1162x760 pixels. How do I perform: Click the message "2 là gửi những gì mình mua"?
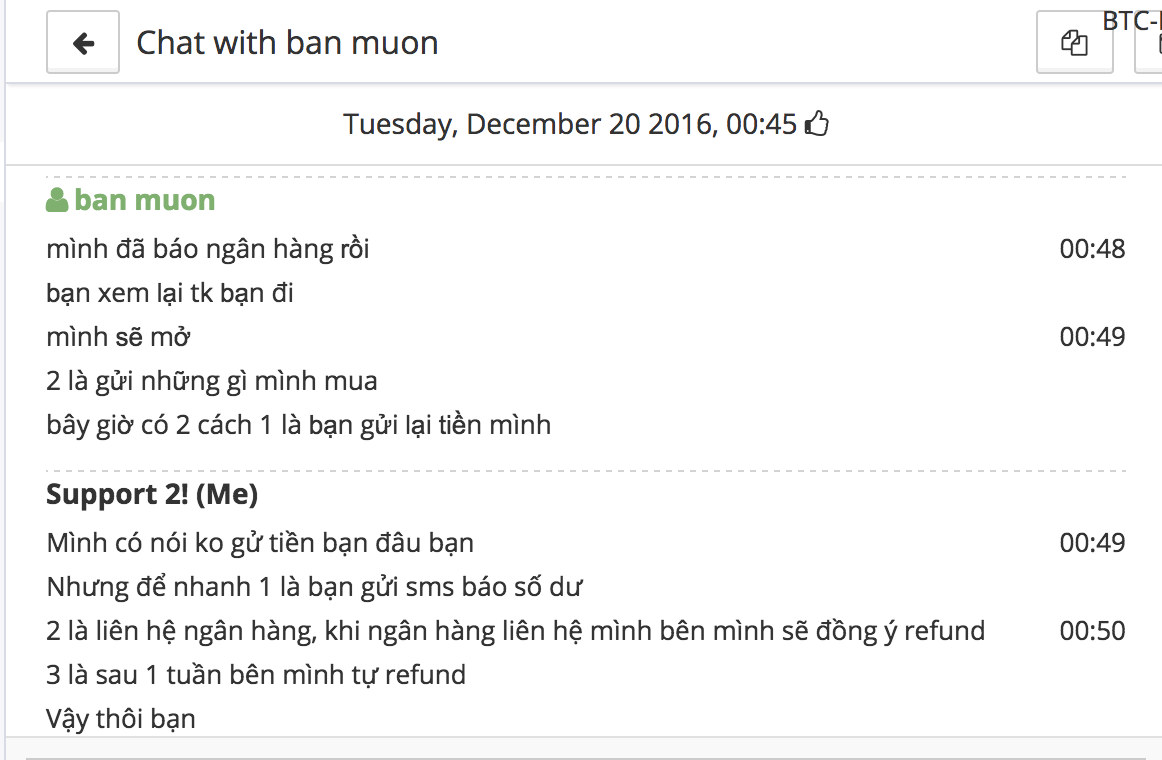click(212, 381)
